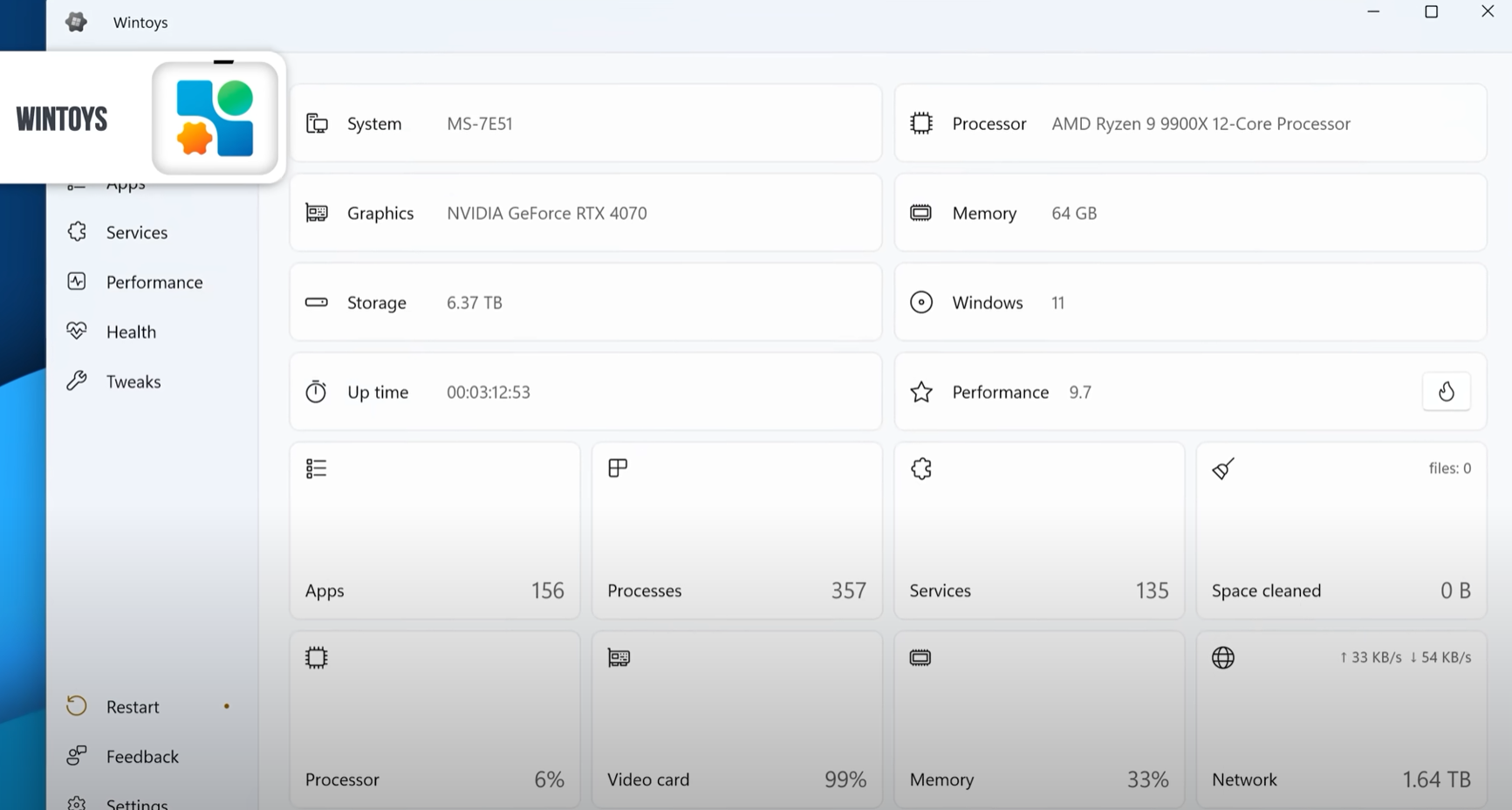Click the globe icon on Network tile
1512x810 pixels.
click(x=1223, y=658)
